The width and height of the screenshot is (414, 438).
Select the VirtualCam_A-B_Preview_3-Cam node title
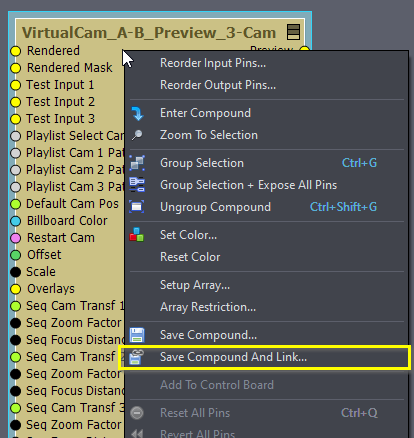(149, 33)
